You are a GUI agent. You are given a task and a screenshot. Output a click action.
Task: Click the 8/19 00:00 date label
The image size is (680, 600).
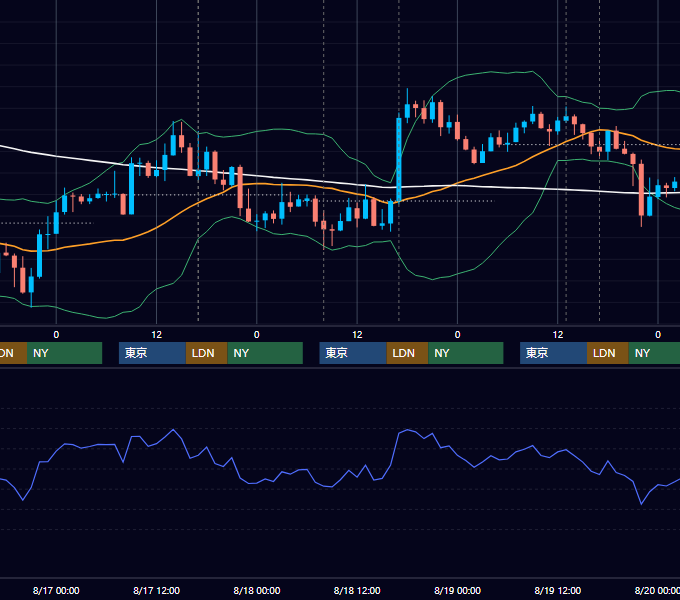(x=458, y=590)
